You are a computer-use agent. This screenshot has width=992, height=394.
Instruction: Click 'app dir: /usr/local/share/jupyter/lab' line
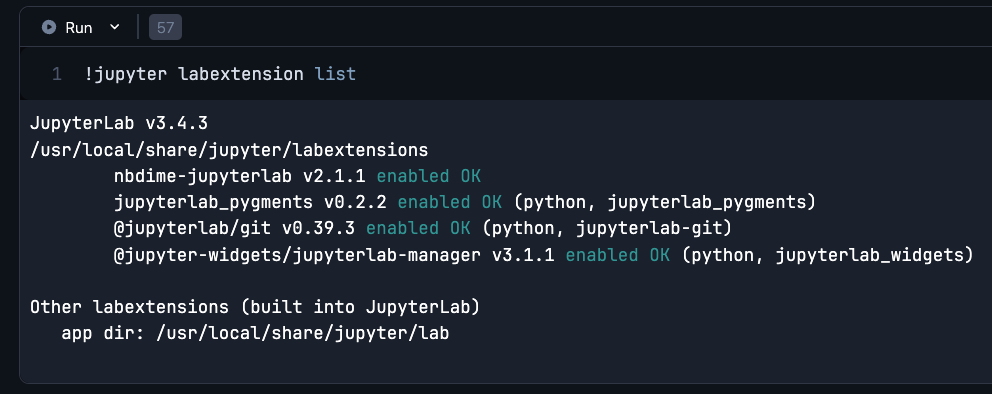(x=255, y=333)
